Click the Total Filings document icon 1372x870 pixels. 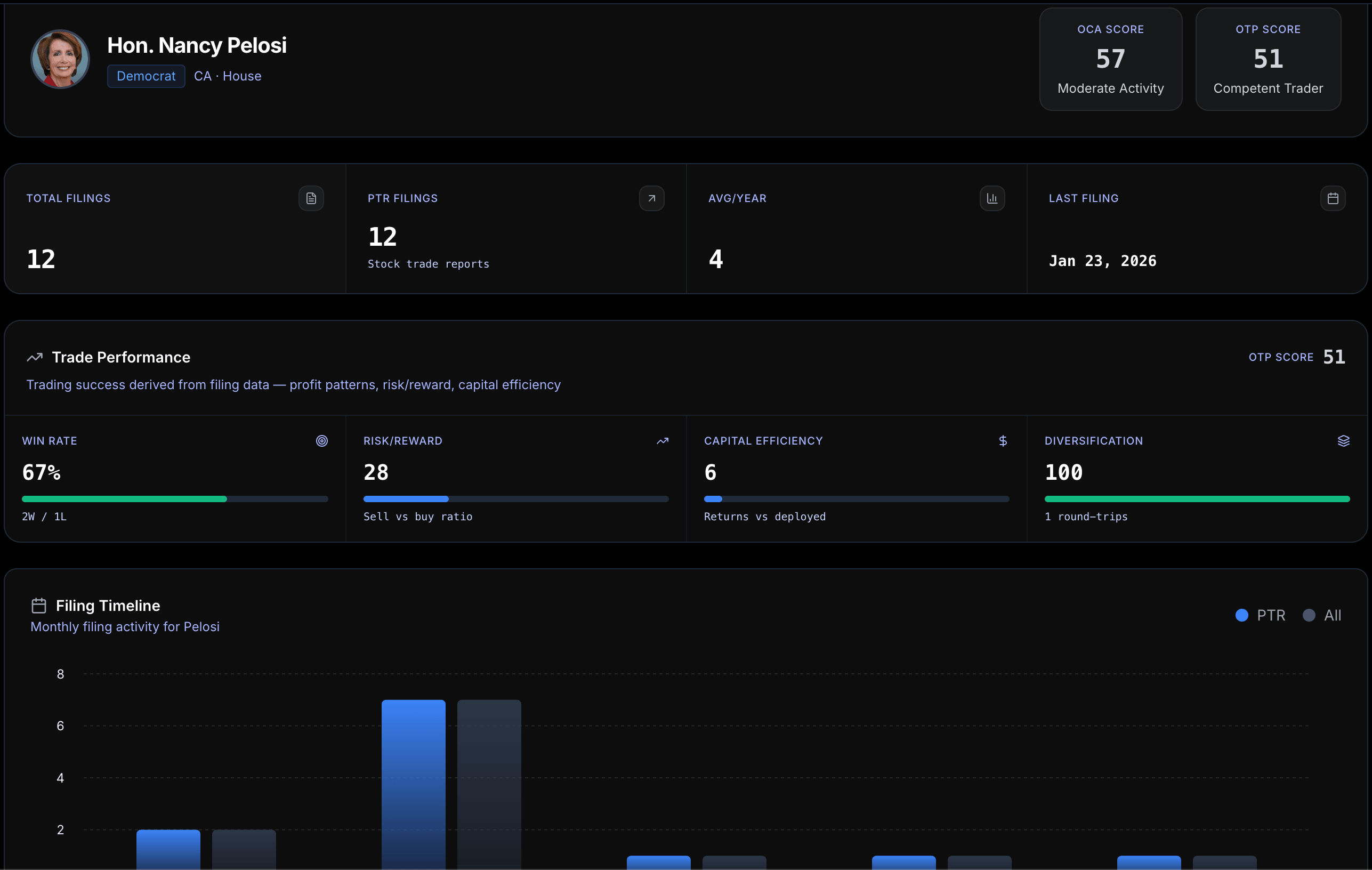point(311,198)
